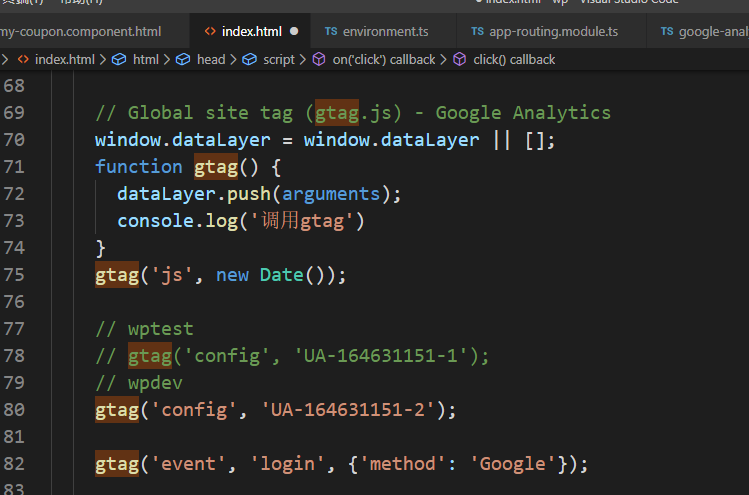Click line number 69 in gutter
The width and height of the screenshot is (749, 495).
14,113
